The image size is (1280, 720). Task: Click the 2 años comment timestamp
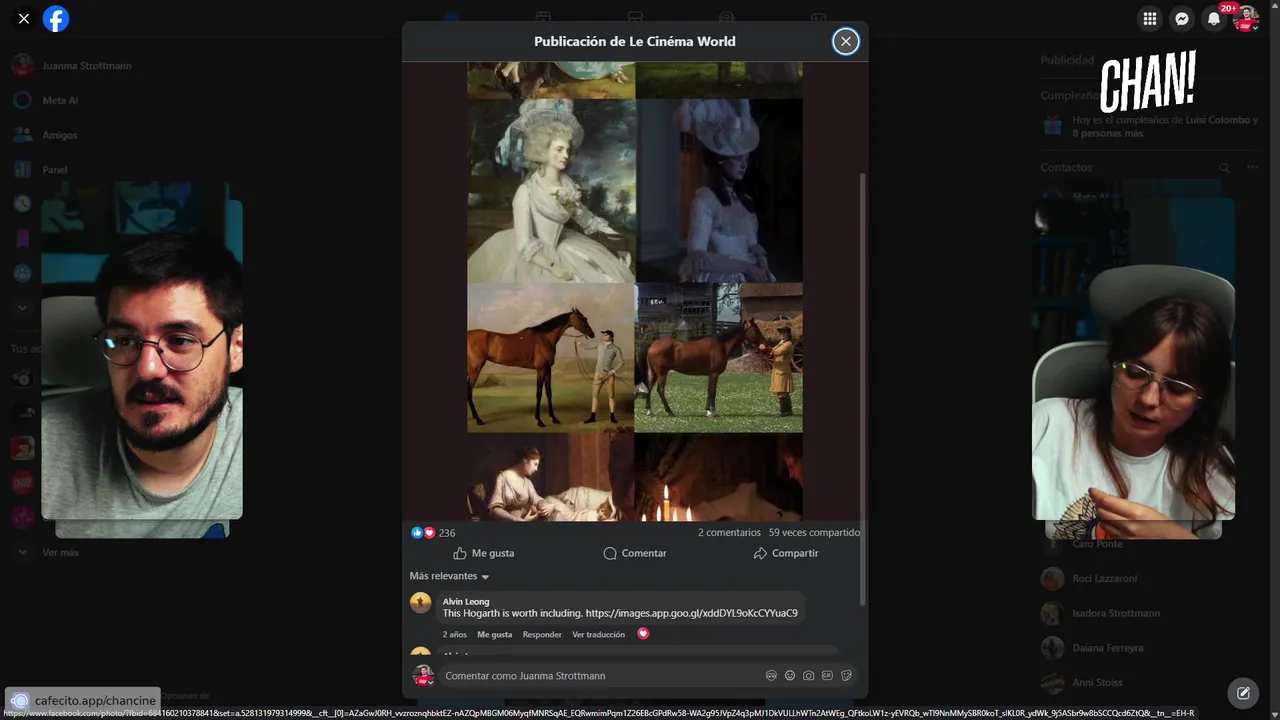point(455,634)
